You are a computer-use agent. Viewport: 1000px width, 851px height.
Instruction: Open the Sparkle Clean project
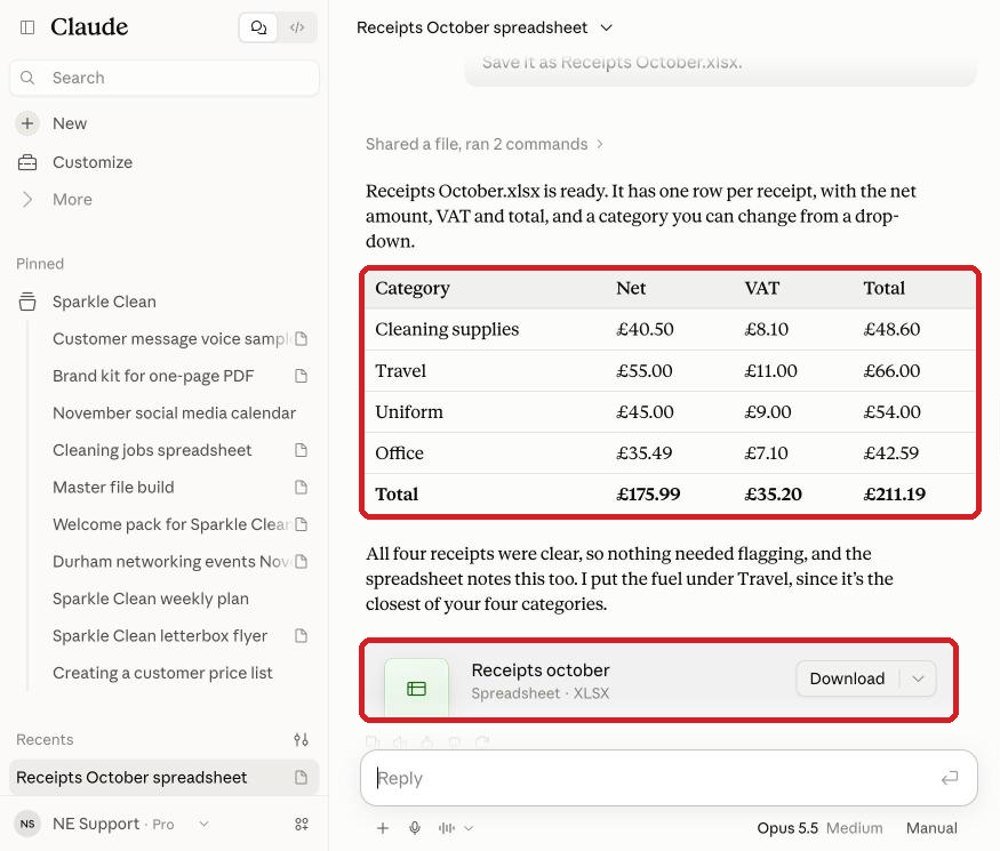(x=104, y=302)
